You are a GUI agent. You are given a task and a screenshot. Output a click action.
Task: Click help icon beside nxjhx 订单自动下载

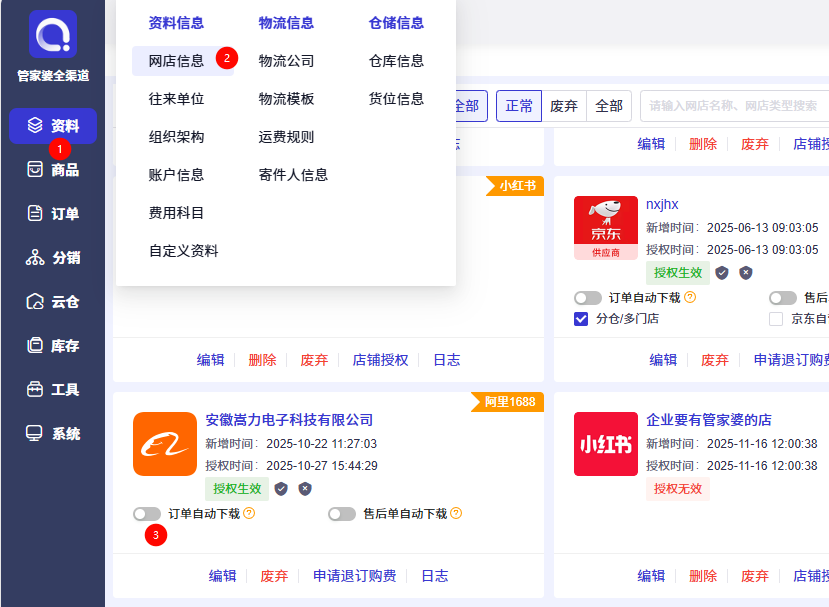pyautogui.click(x=690, y=297)
